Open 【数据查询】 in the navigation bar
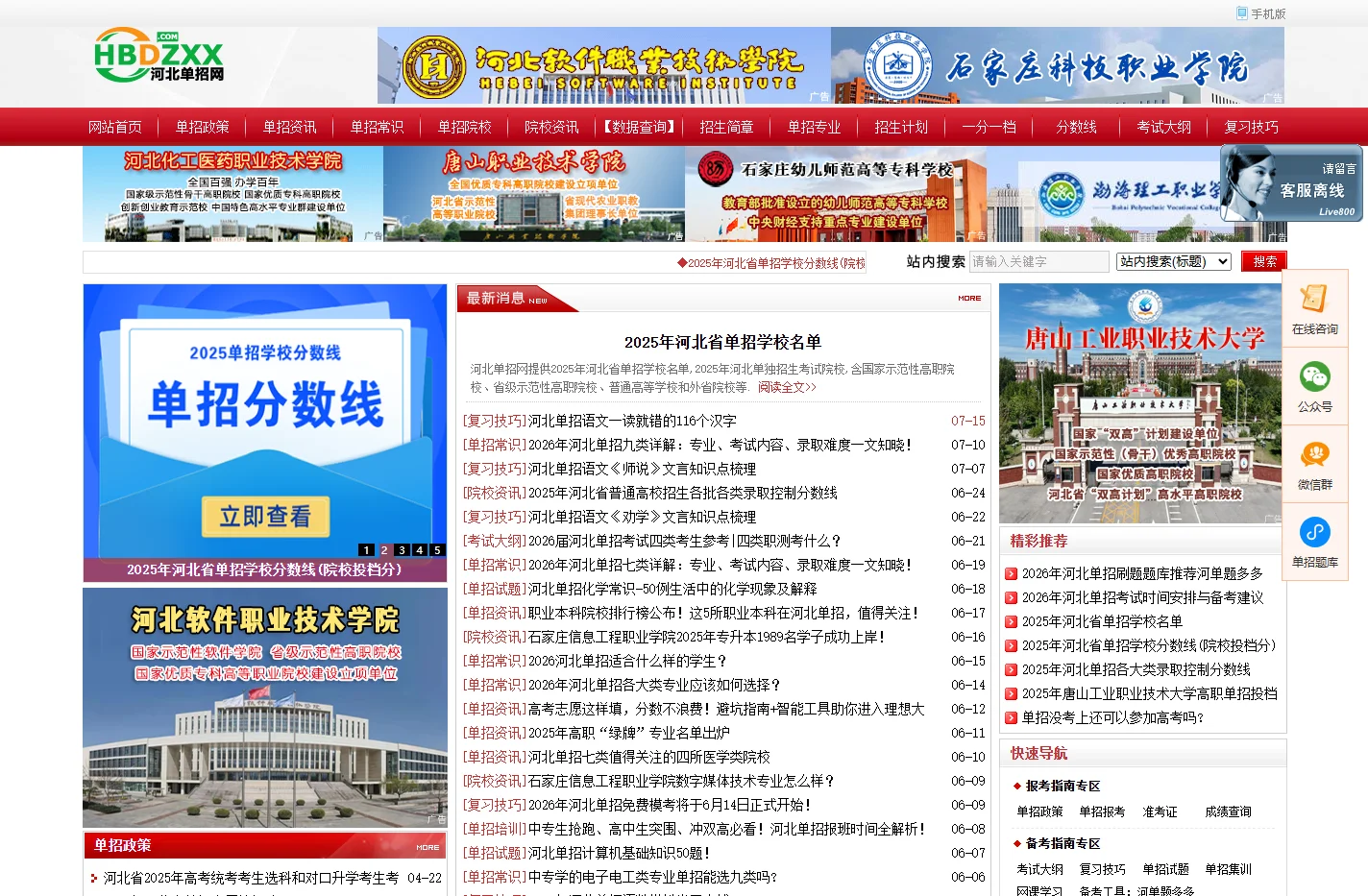 click(x=639, y=127)
